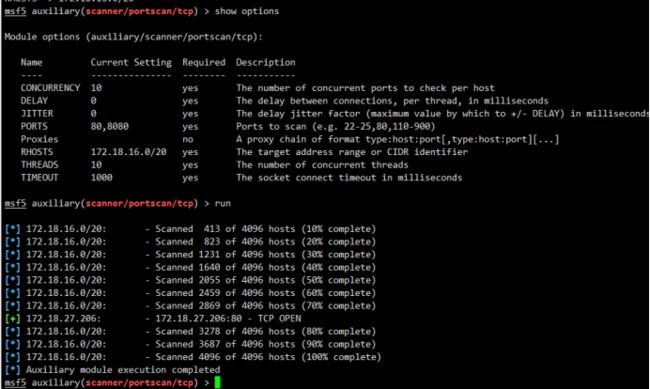Click the CONCURRENCY option name

click(x=50, y=88)
